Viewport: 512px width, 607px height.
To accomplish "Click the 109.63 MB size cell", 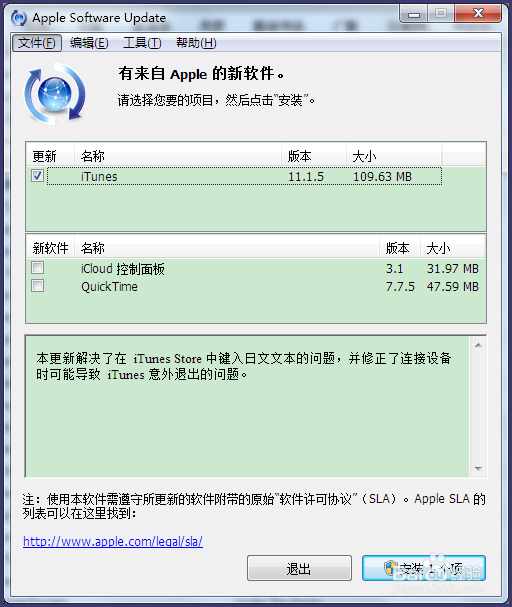I will tap(382, 177).
